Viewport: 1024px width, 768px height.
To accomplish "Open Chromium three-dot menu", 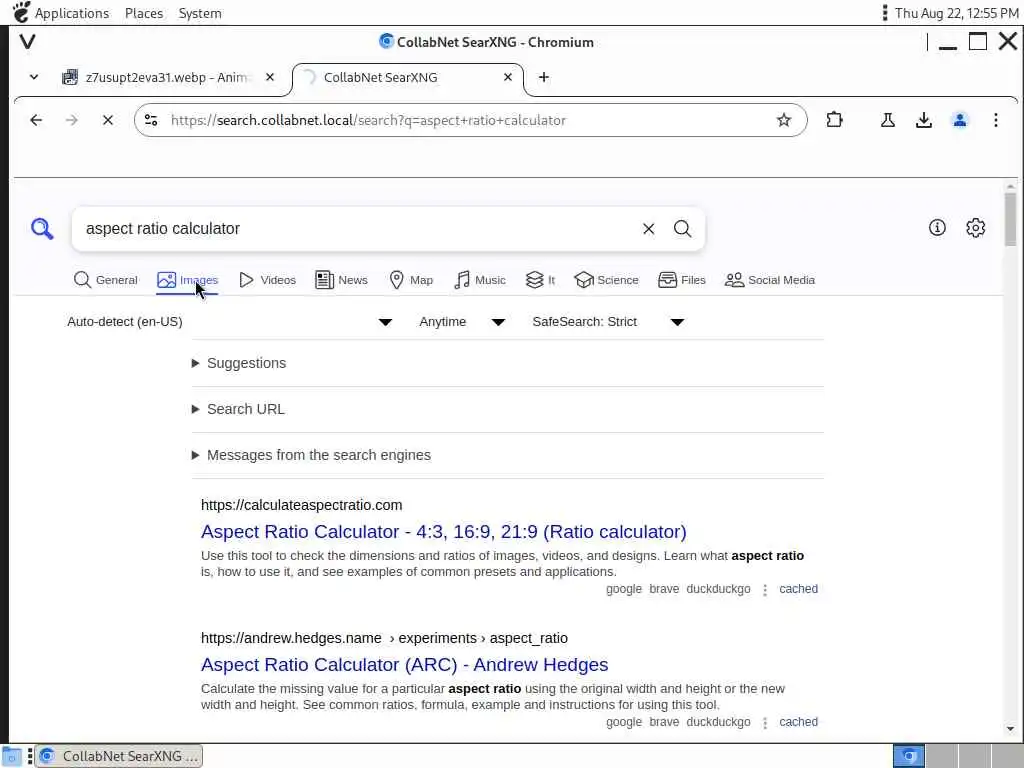I will (996, 120).
